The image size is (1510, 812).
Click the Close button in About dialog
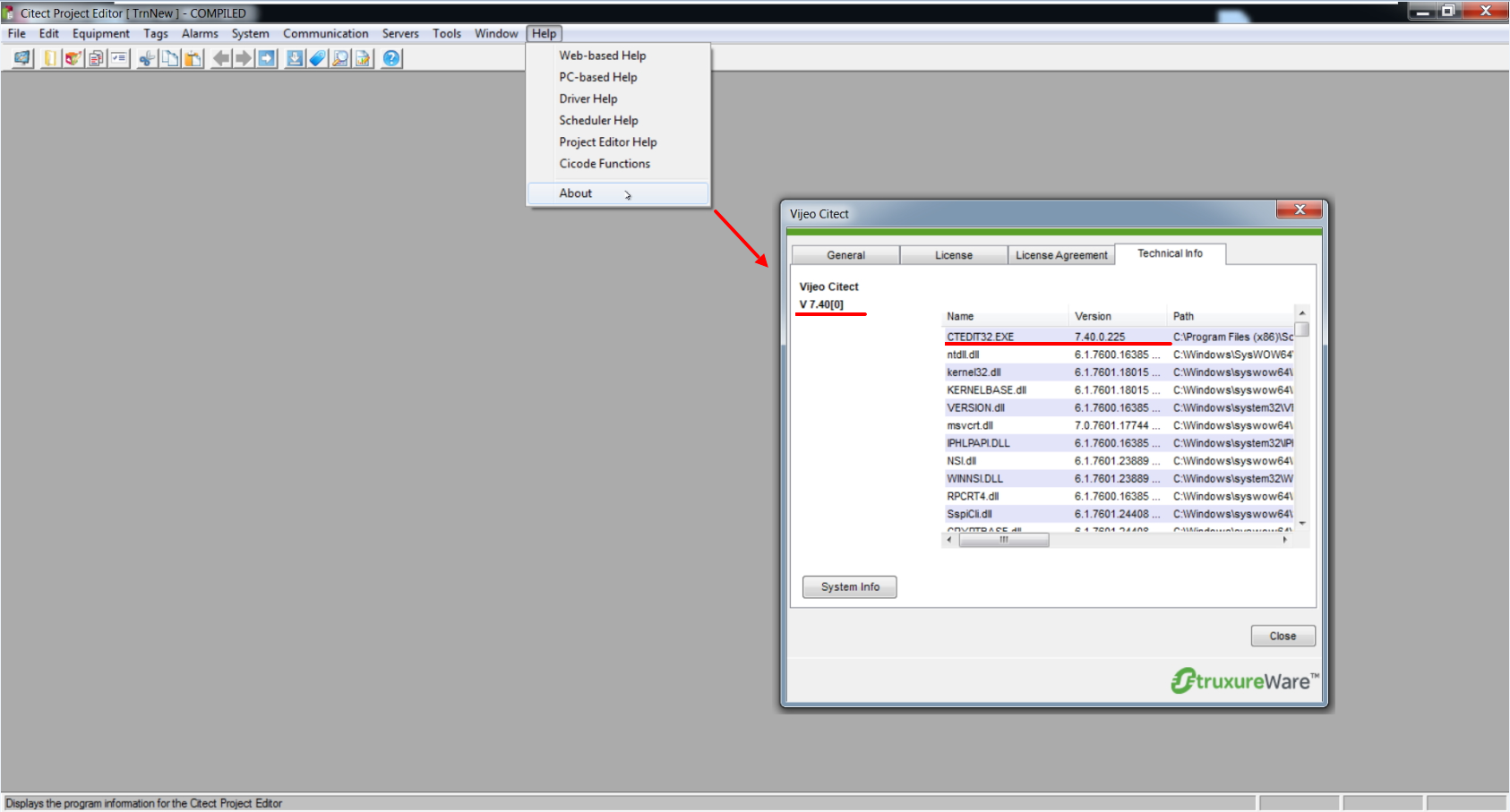(1283, 636)
